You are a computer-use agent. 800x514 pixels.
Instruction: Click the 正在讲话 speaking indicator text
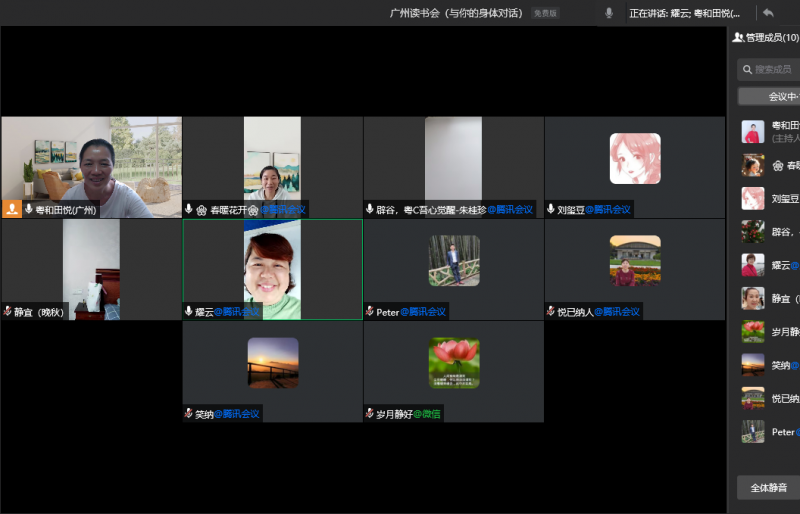pos(685,13)
